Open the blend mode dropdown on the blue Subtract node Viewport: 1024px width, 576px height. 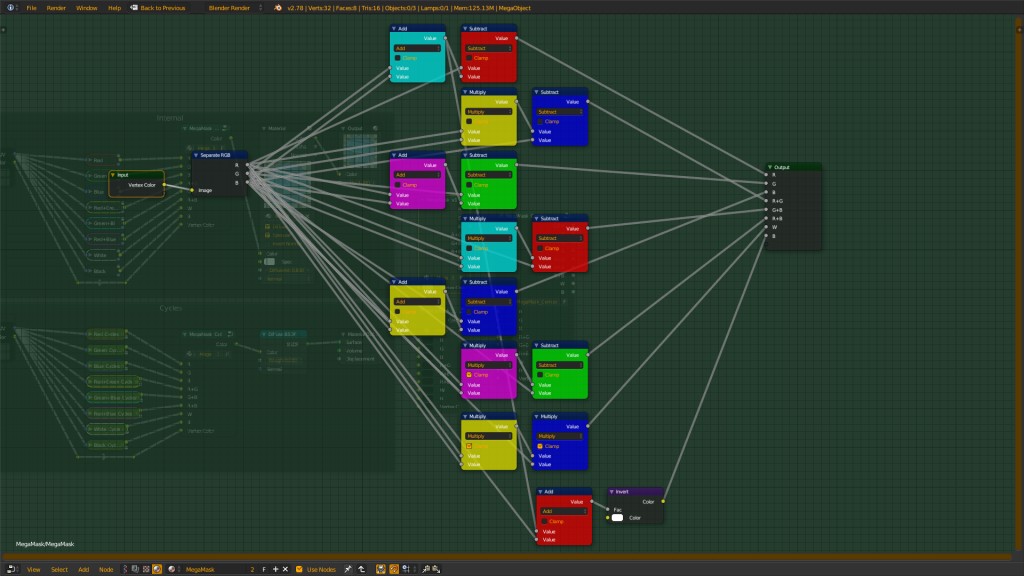[x=559, y=112]
